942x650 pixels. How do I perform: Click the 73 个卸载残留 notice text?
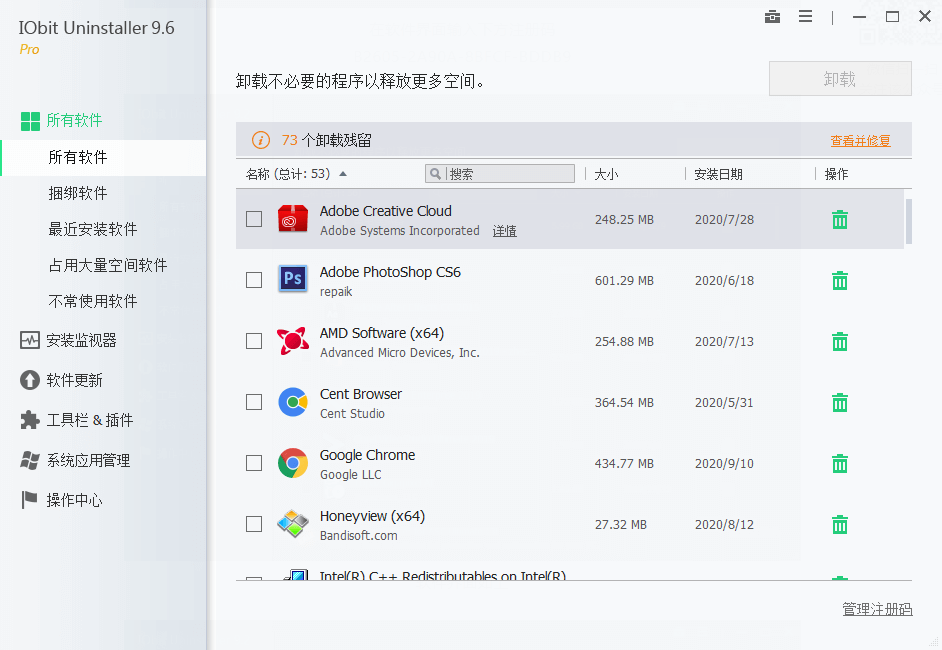(x=326, y=141)
